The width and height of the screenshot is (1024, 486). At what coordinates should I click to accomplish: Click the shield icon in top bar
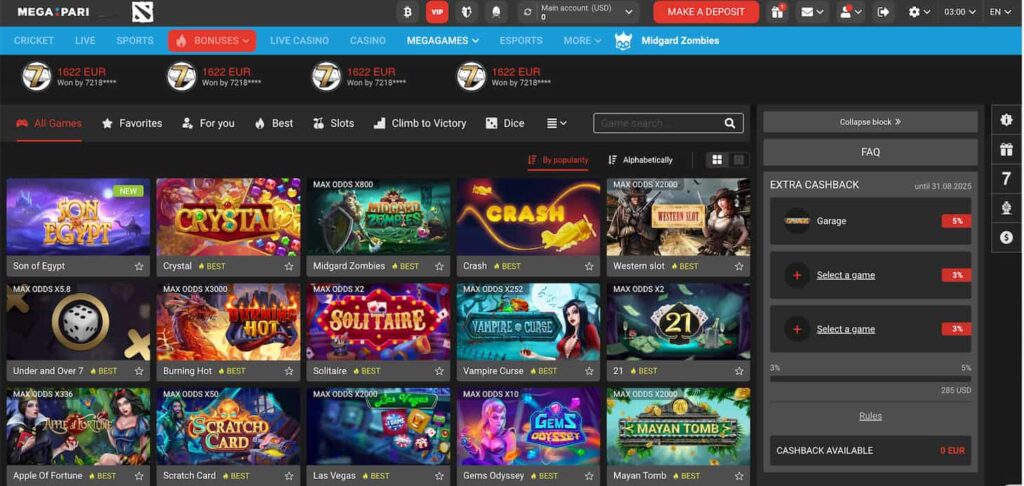click(x=466, y=12)
